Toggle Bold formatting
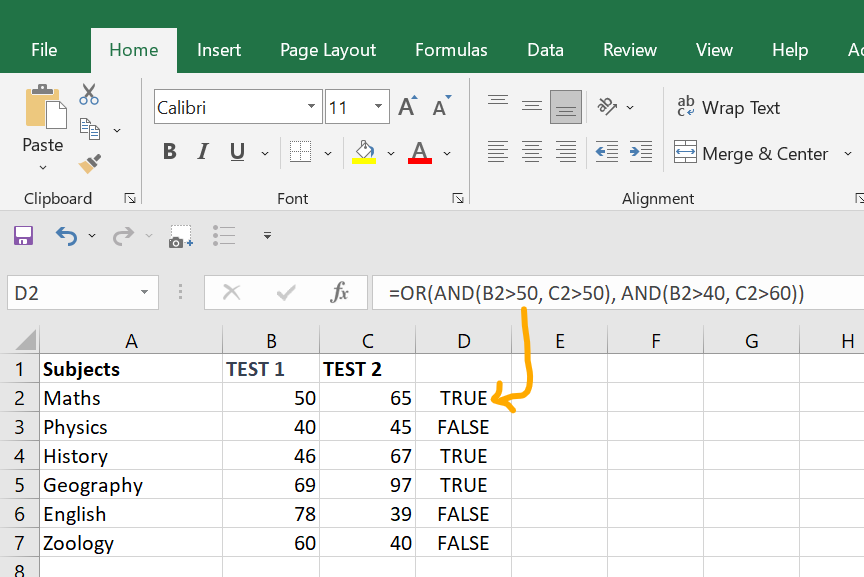 click(x=169, y=152)
